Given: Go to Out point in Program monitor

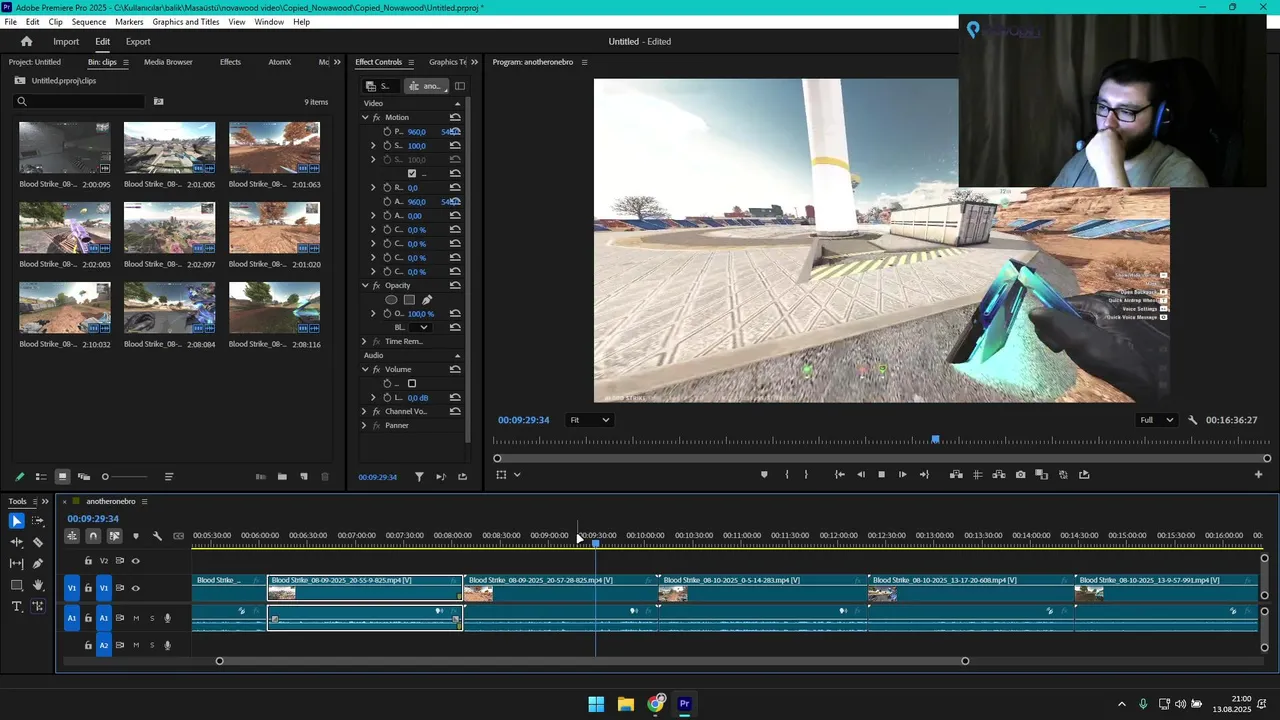Looking at the screenshot, I should tap(924, 475).
